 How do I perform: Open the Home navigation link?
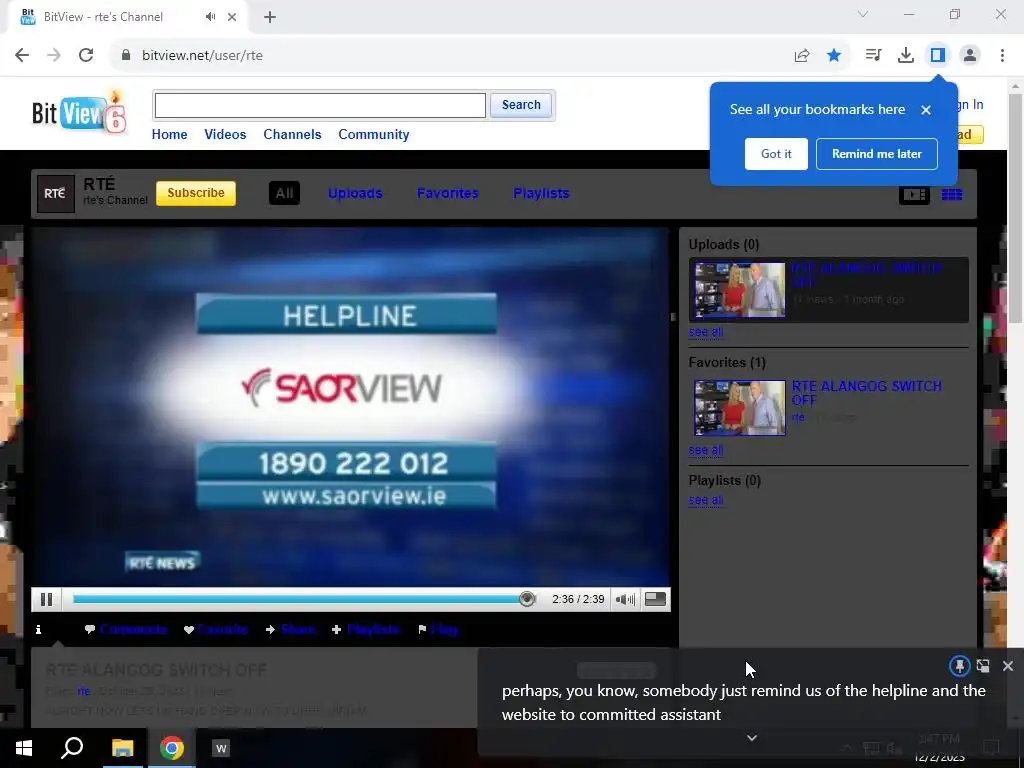tap(170, 135)
